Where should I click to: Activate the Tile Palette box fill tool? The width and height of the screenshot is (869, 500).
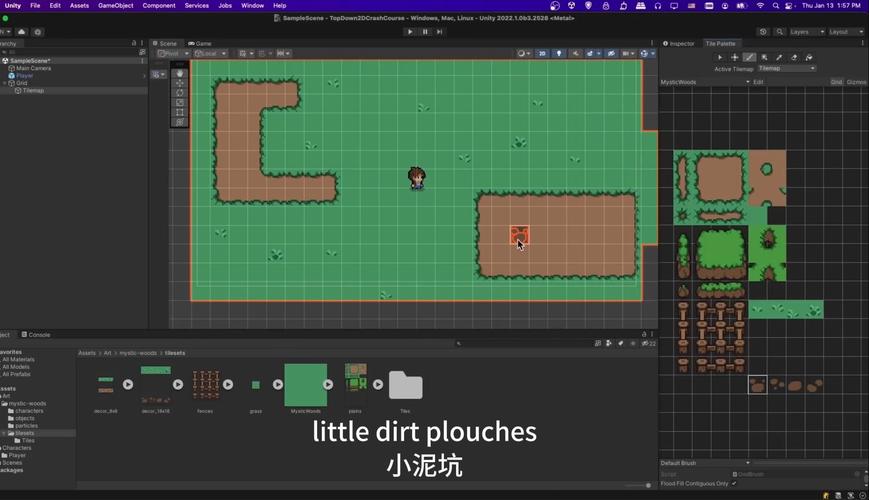[764, 57]
